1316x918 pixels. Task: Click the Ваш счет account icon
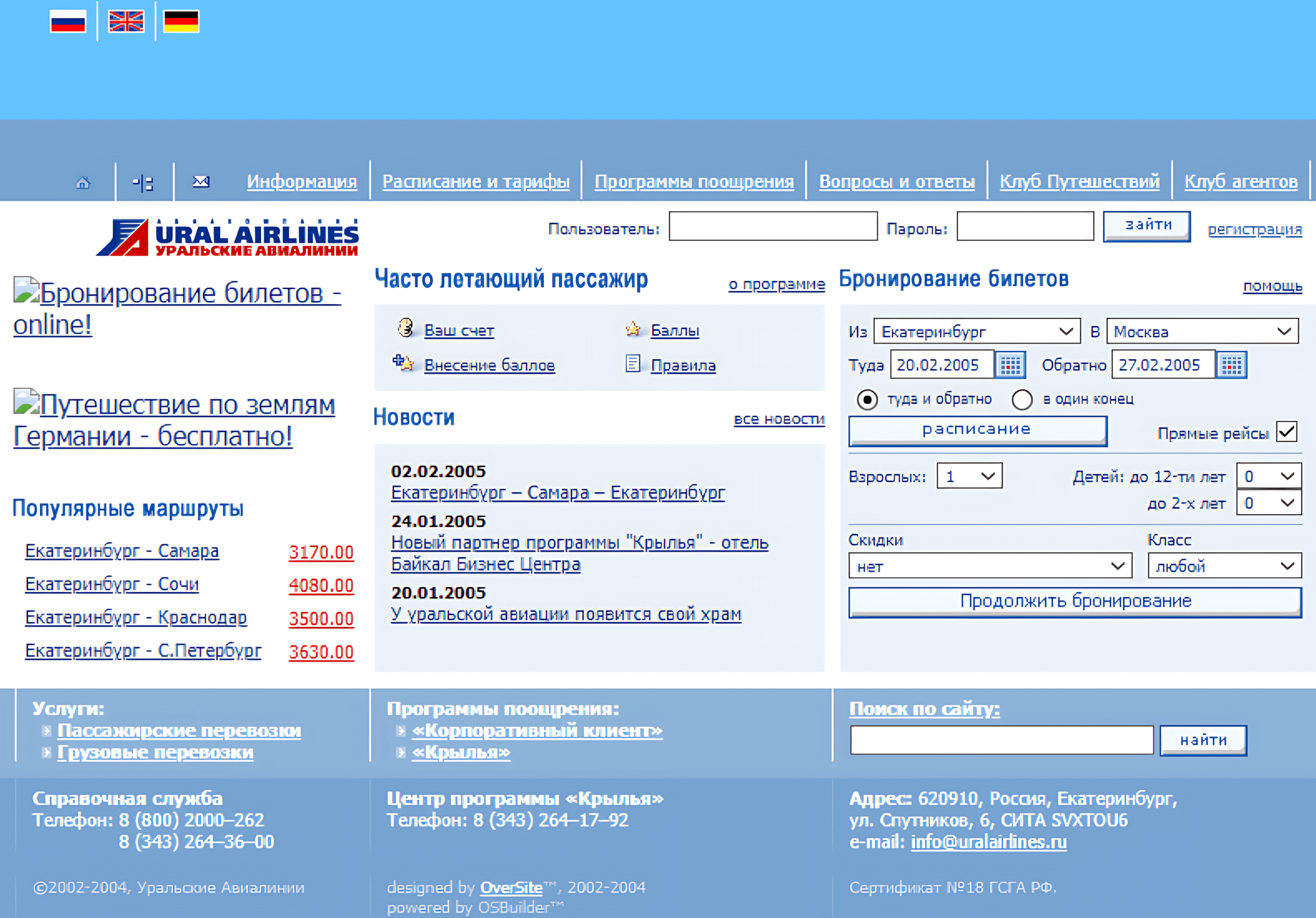coord(405,328)
